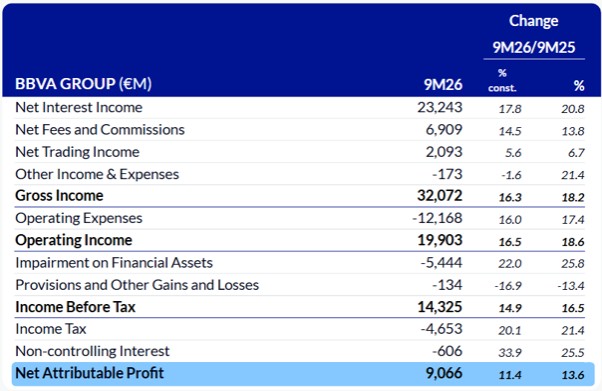Click the '13.6' net profit change

tap(573, 375)
